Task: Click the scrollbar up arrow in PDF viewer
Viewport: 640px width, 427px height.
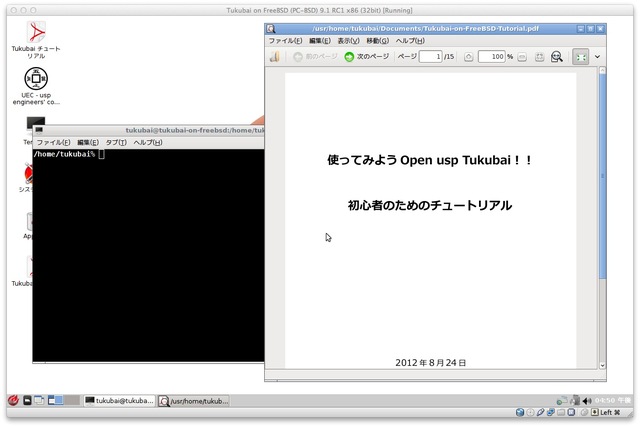Action: (602, 71)
